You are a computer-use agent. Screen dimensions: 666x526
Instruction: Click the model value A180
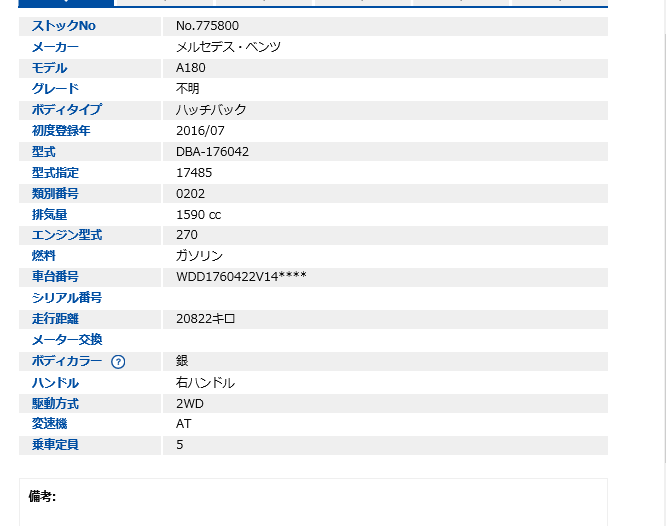[190, 68]
